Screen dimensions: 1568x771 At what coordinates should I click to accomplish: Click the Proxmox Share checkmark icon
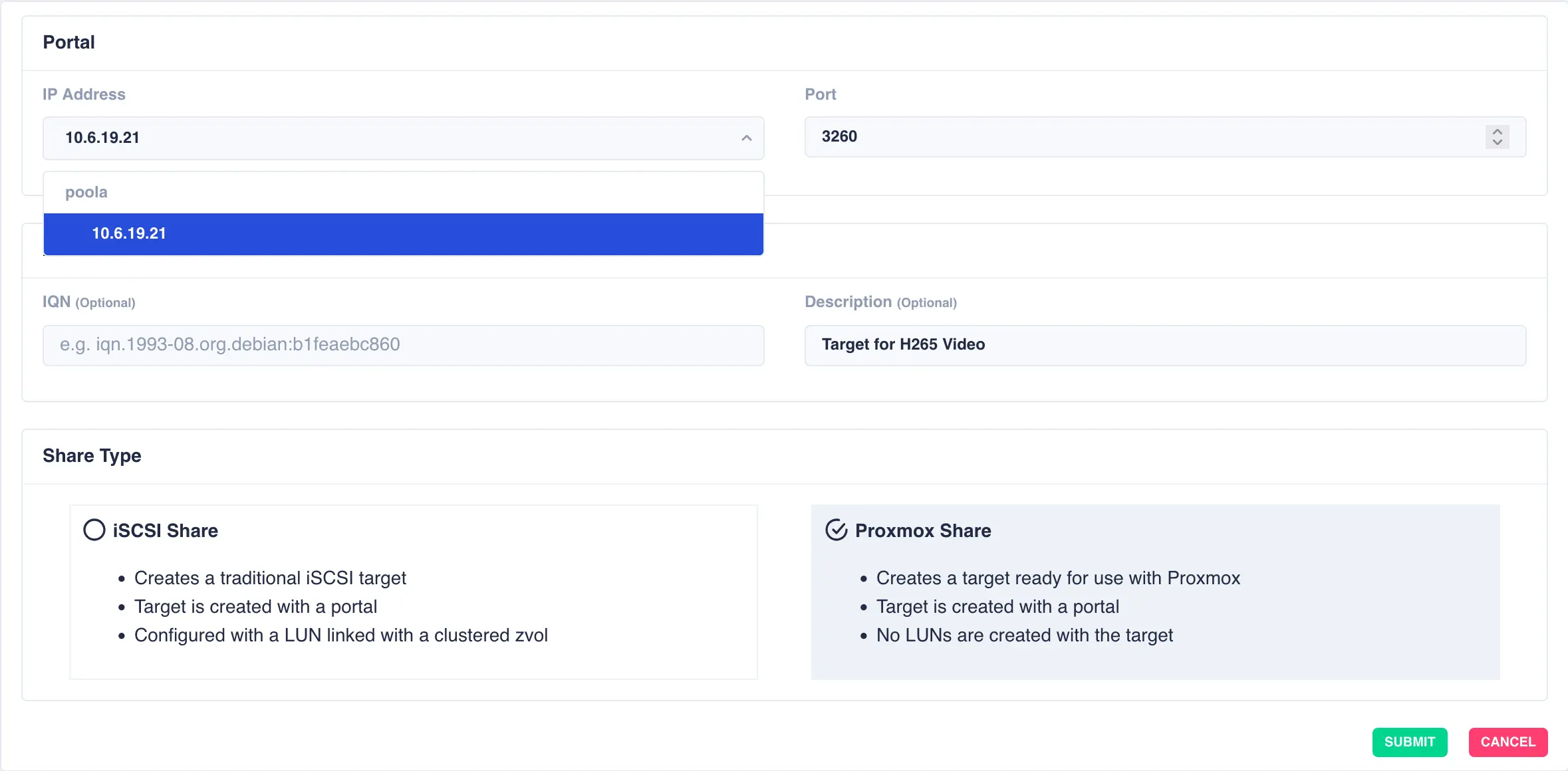pos(837,530)
